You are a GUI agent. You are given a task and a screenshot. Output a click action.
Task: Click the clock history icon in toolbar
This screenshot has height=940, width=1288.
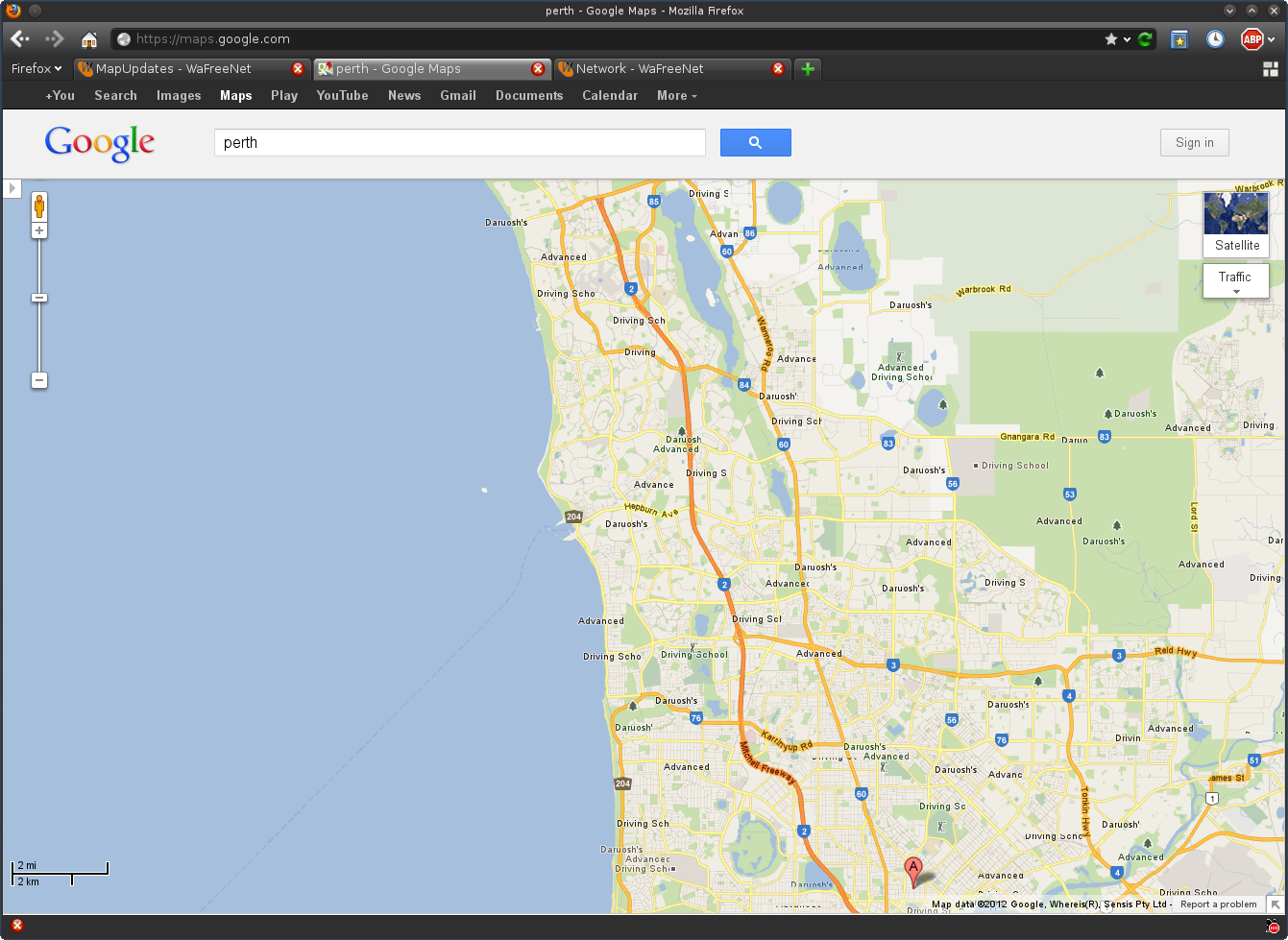[1215, 39]
